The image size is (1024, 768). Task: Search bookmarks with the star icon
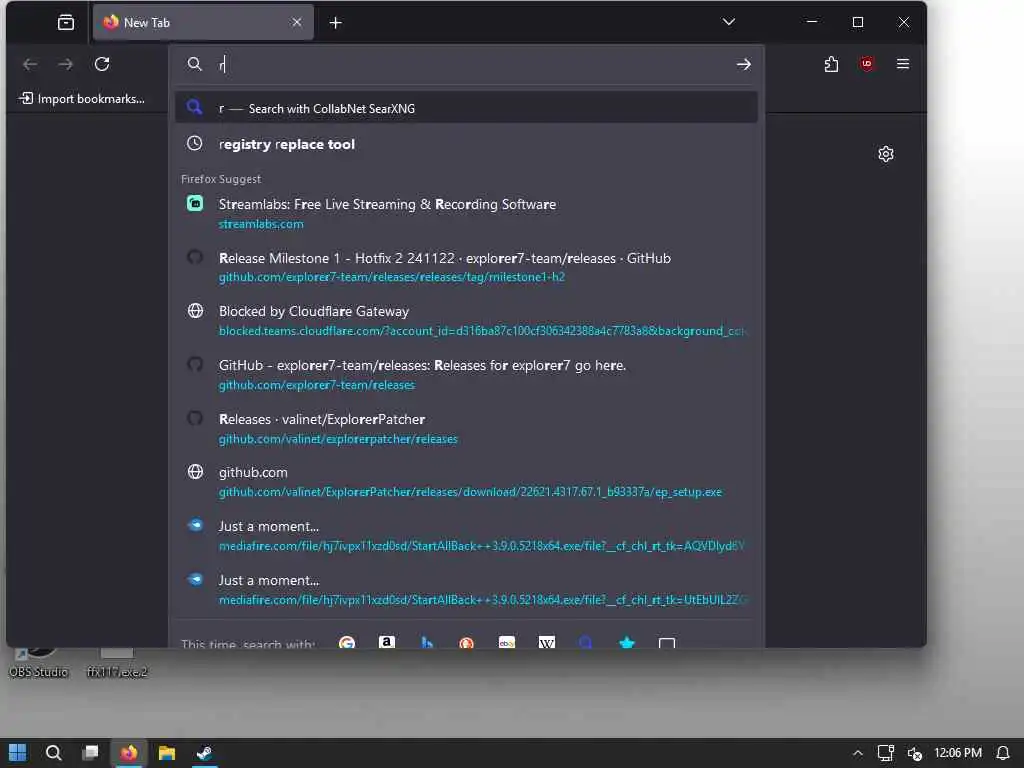626,641
